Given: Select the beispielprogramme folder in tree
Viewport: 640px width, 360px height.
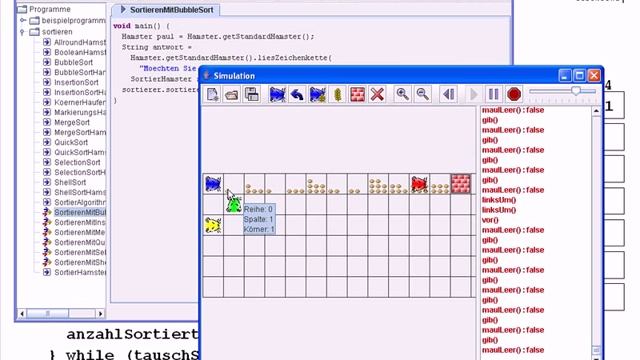Looking at the screenshot, I should pyautogui.click(x=68, y=20).
